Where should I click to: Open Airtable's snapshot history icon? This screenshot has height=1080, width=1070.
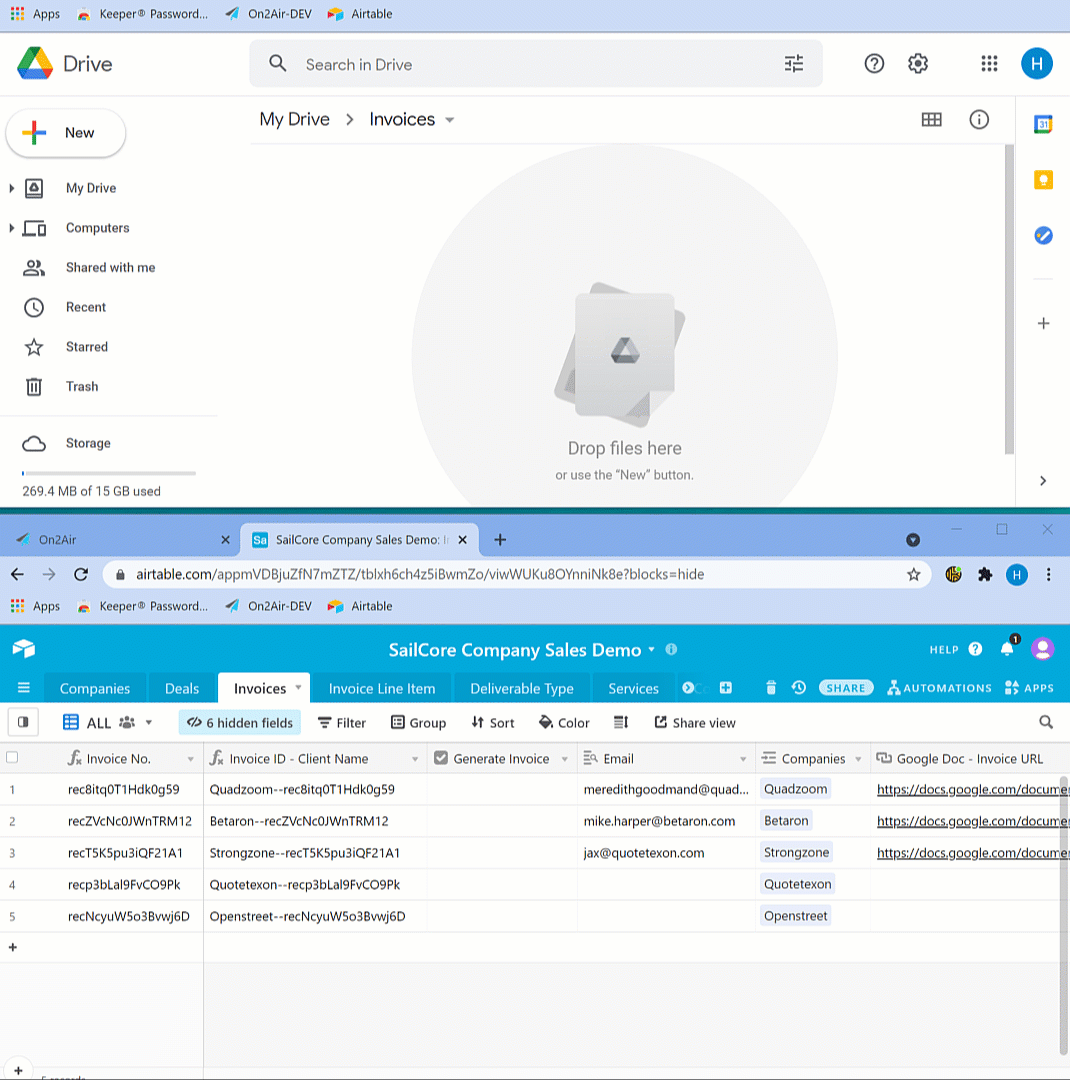click(797, 687)
